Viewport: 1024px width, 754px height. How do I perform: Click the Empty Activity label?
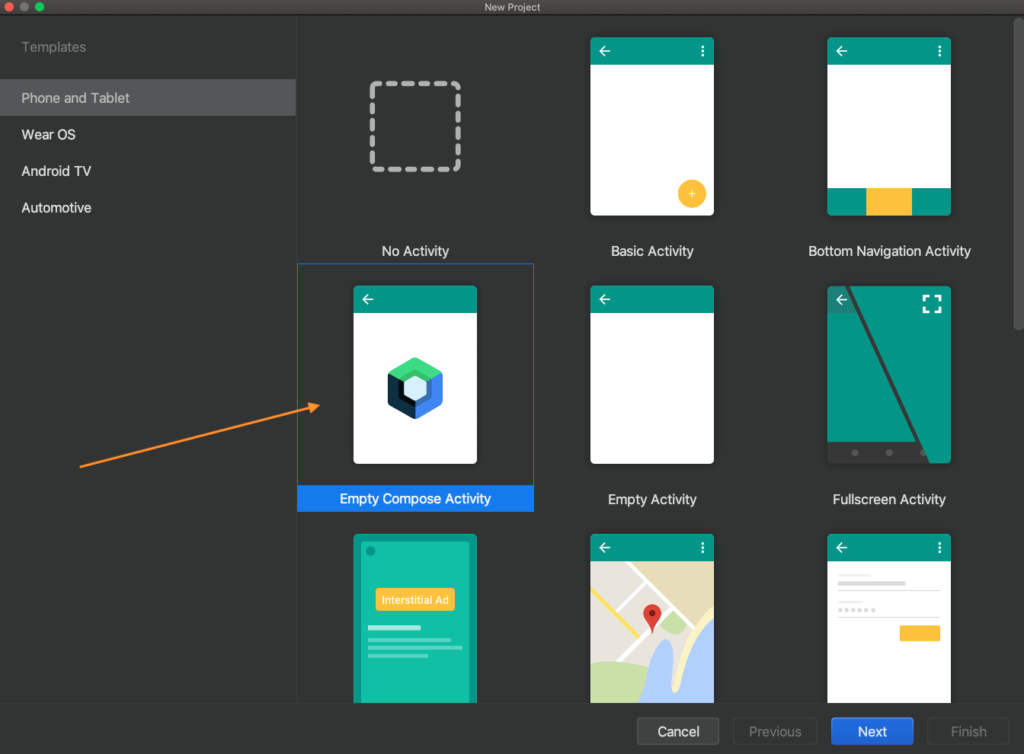652,499
